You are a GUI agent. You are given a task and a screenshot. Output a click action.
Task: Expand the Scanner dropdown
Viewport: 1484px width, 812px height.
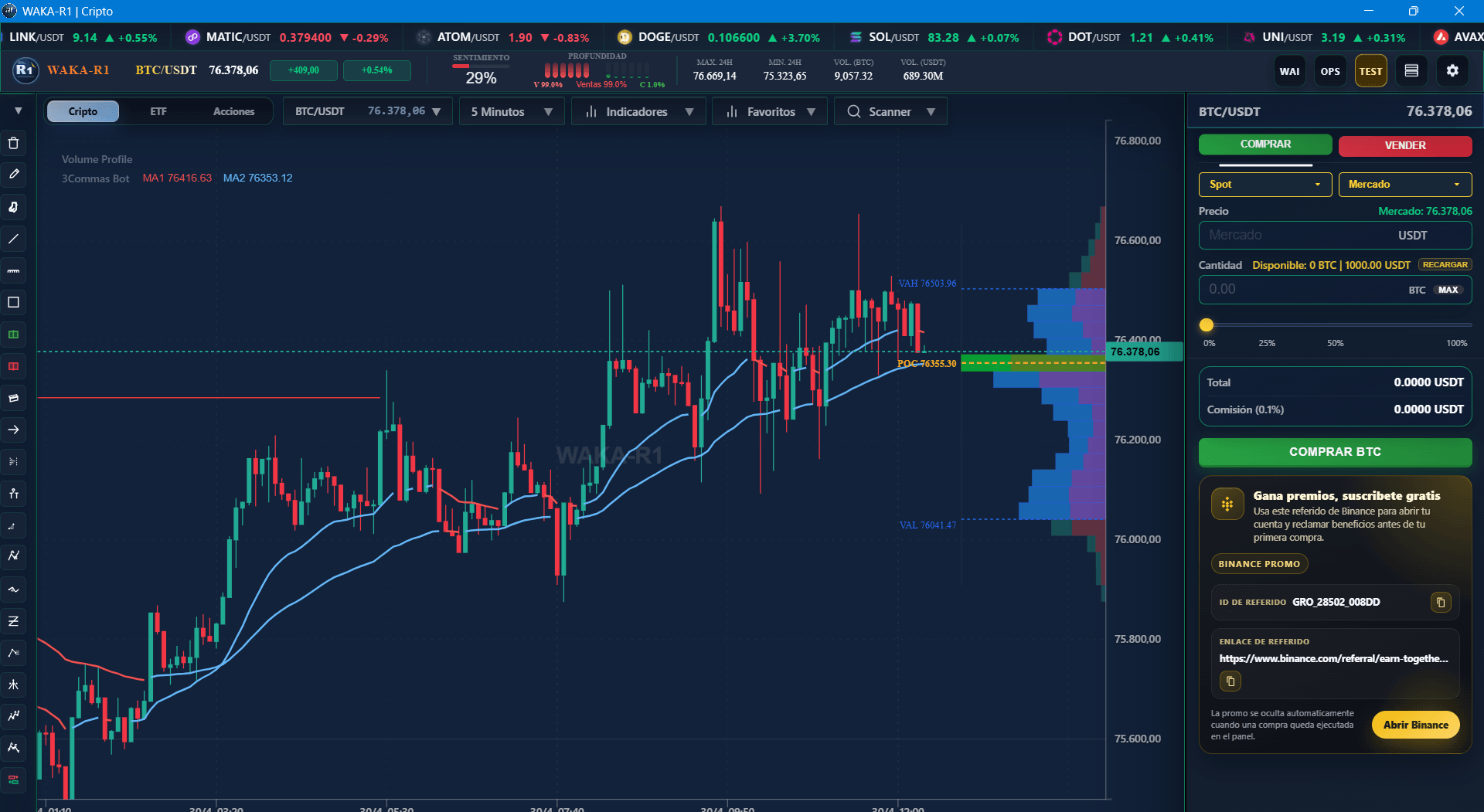pyautogui.click(x=890, y=111)
